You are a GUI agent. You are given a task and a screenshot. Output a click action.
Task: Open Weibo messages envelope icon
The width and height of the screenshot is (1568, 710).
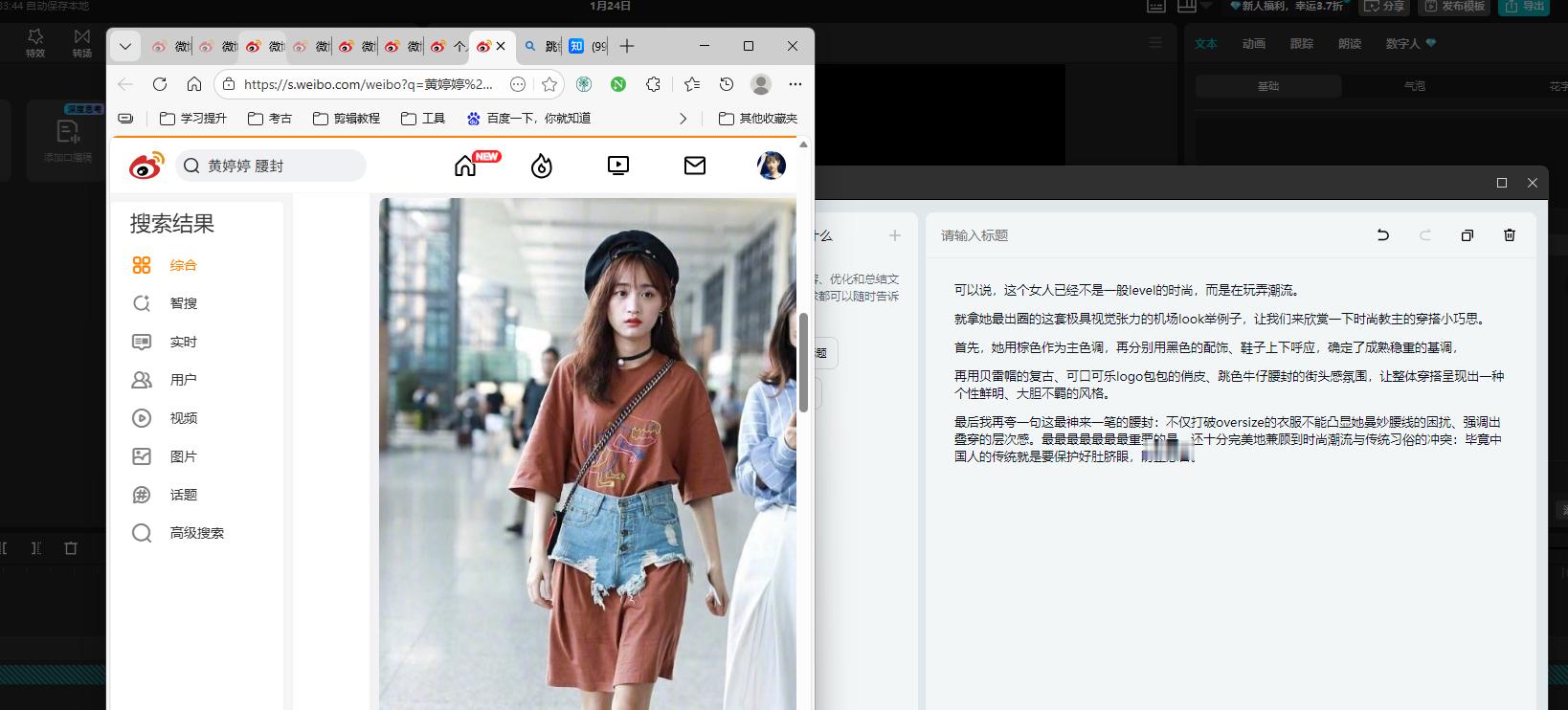695,166
